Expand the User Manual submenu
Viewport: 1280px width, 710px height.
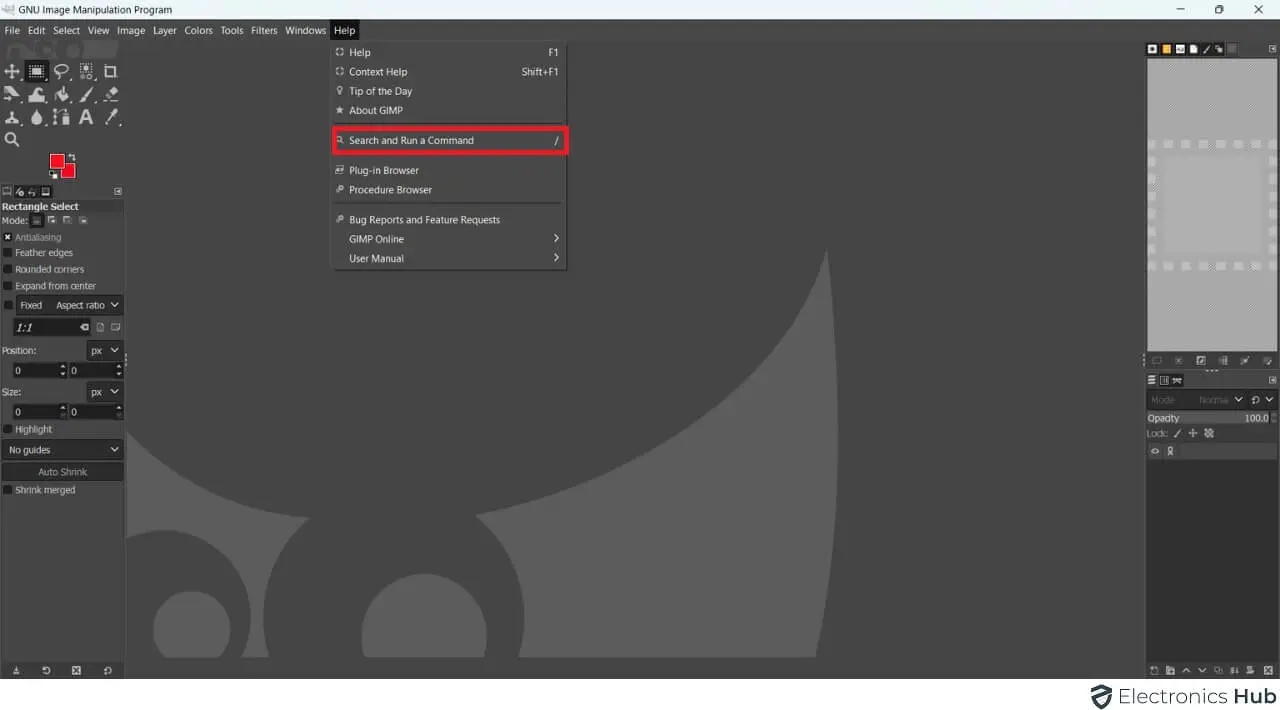(449, 258)
